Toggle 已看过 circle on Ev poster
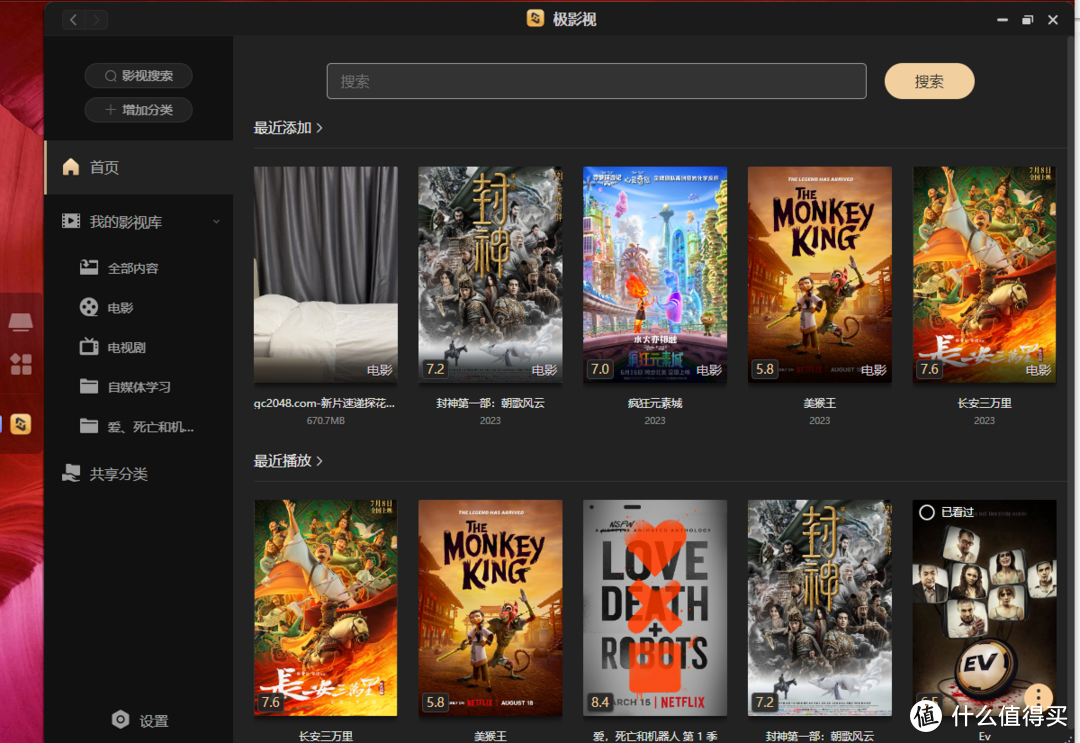Image resolution: width=1080 pixels, height=743 pixels. [x=927, y=512]
